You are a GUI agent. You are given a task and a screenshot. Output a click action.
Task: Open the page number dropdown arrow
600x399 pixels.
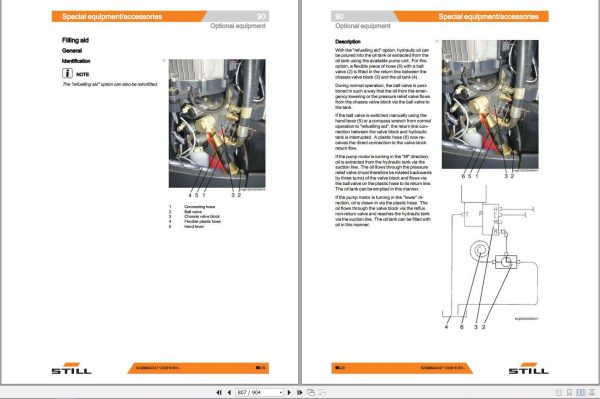pos(281,392)
